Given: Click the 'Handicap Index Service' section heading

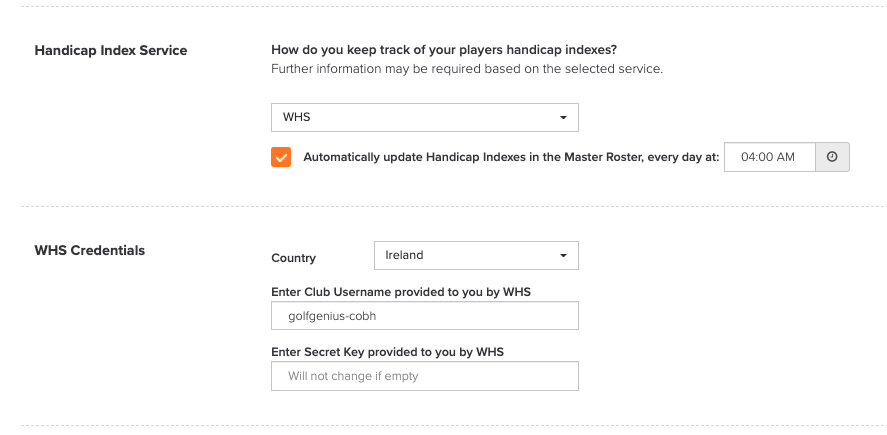Looking at the screenshot, I should (x=111, y=50).
